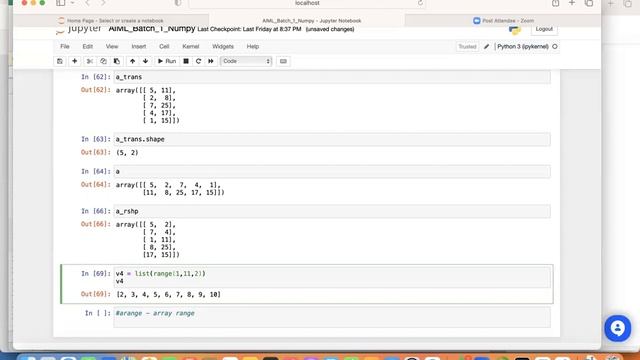Open the Widgets menu
The image size is (640, 360).
pos(223,47)
